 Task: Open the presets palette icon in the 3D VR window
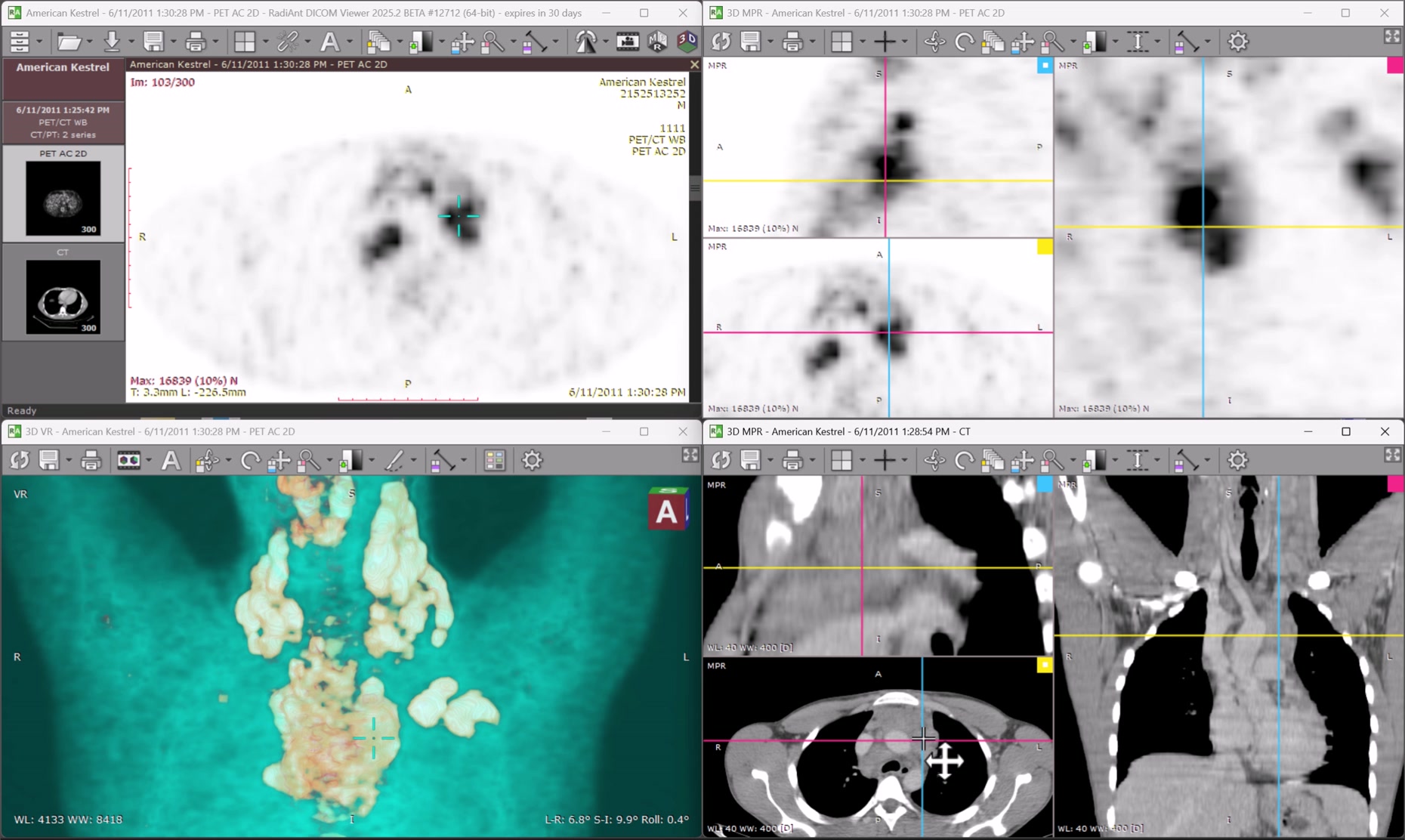[494, 460]
